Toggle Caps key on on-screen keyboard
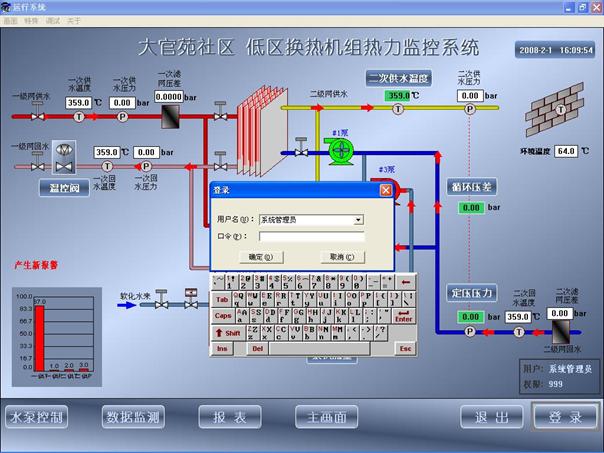Viewport: 604px width, 453px height. coord(222,315)
